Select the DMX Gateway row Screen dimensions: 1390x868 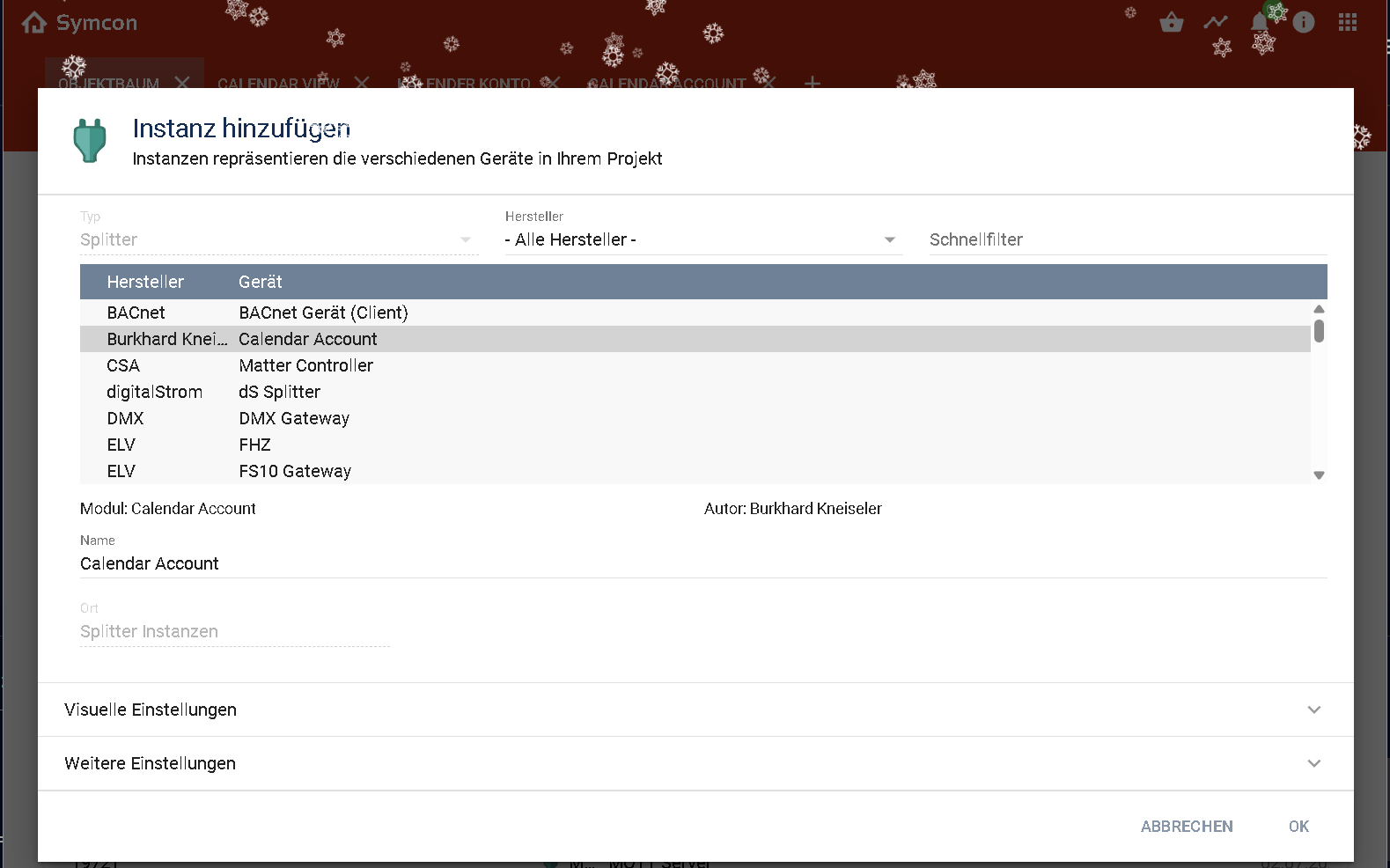coord(695,418)
